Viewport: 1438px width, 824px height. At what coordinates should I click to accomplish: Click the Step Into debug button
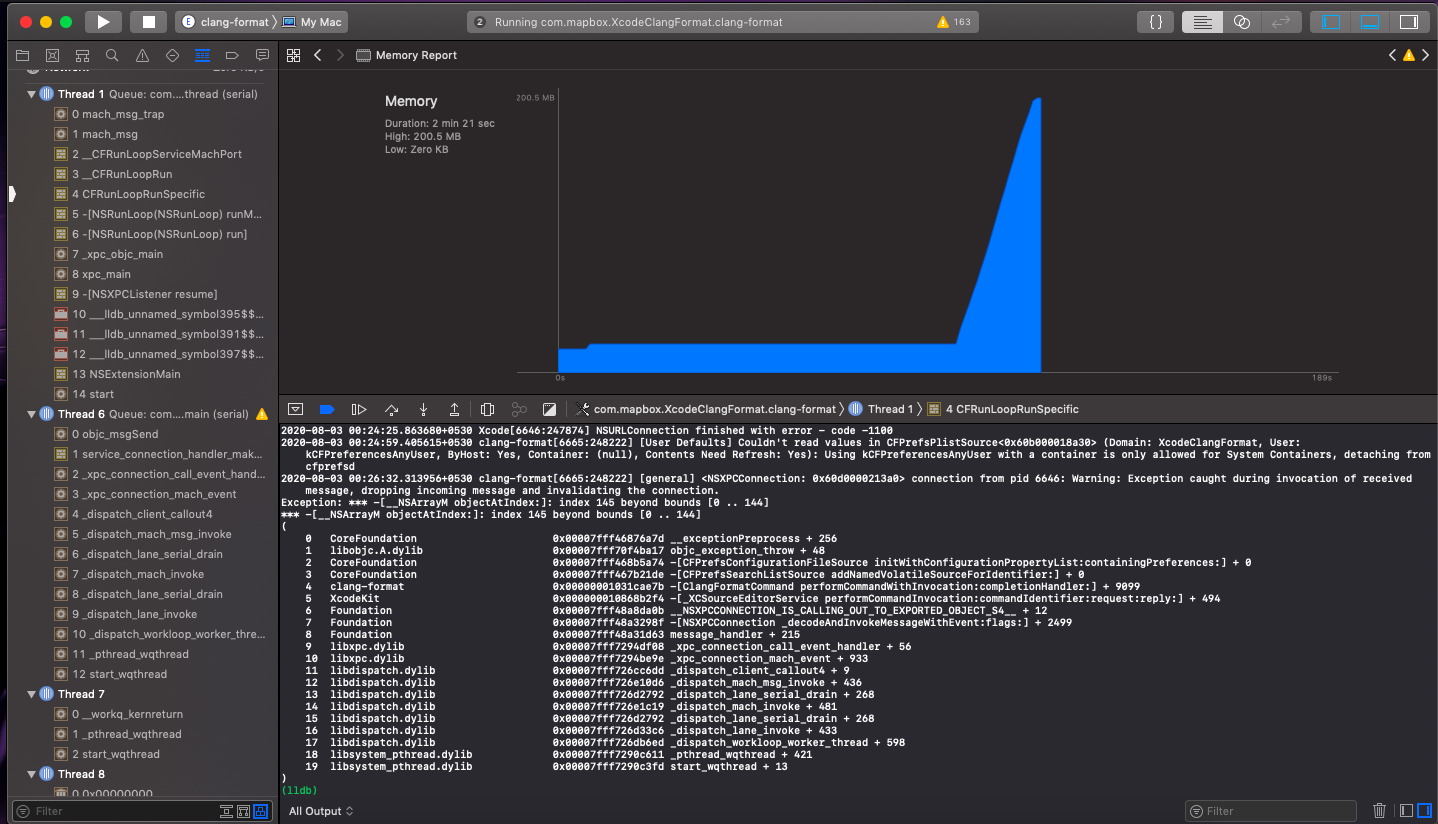[423, 409]
